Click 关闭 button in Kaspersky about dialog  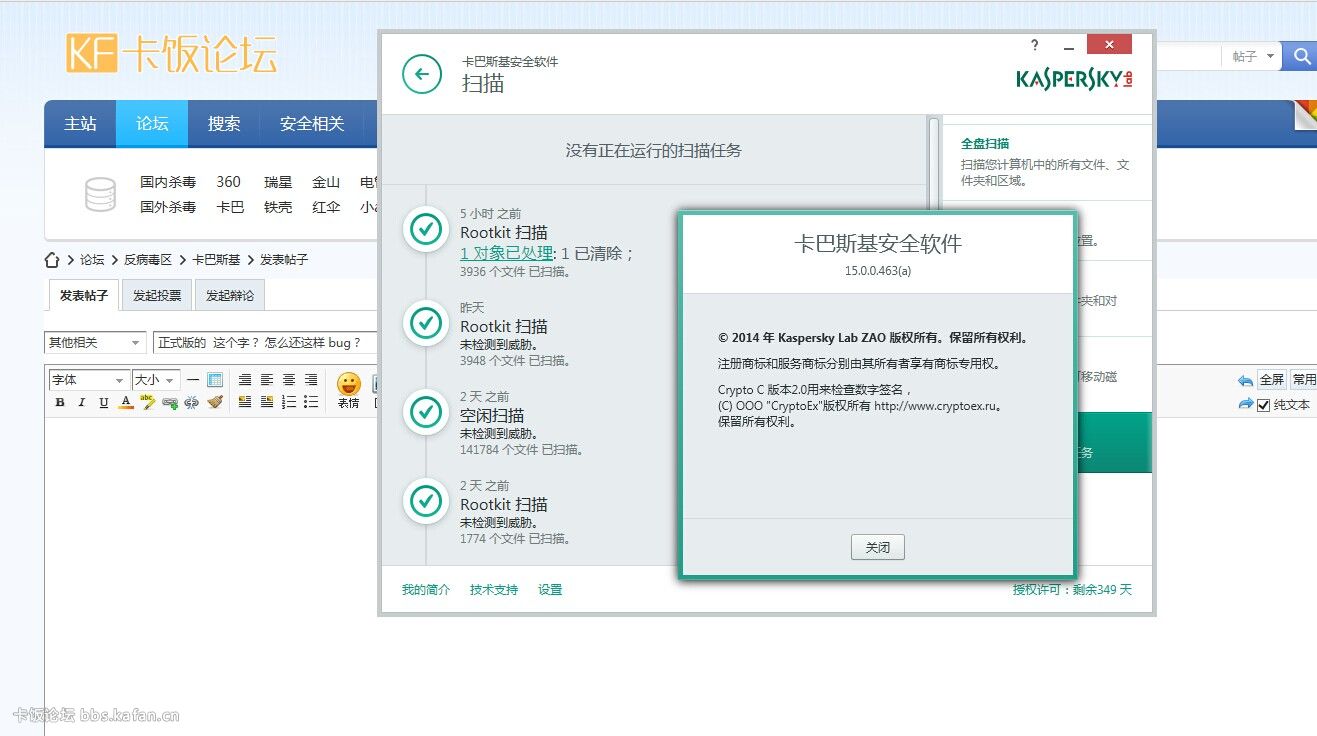coord(877,547)
